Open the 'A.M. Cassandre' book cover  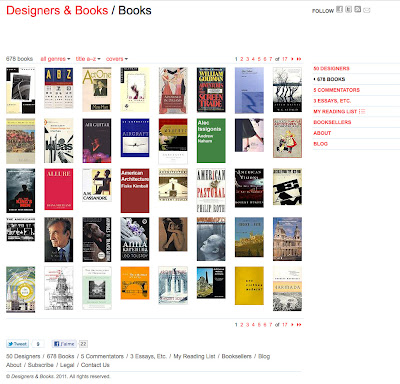point(97,185)
